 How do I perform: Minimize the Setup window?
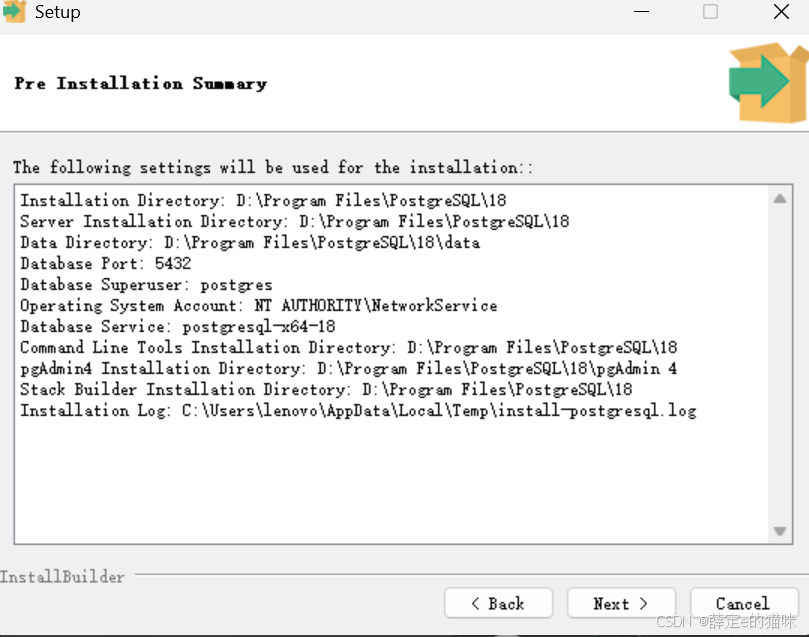tap(641, 11)
